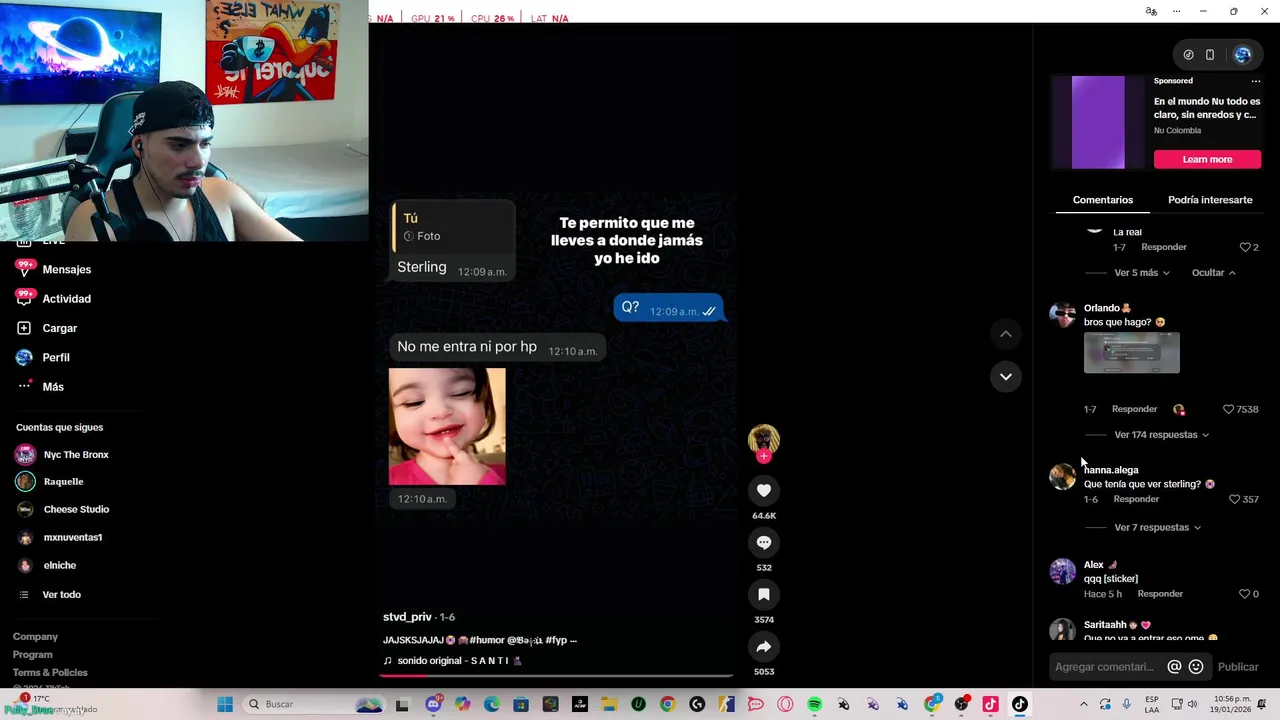Reply to hanna.alega's comment
The image size is (1280, 720).
click(x=1136, y=499)
